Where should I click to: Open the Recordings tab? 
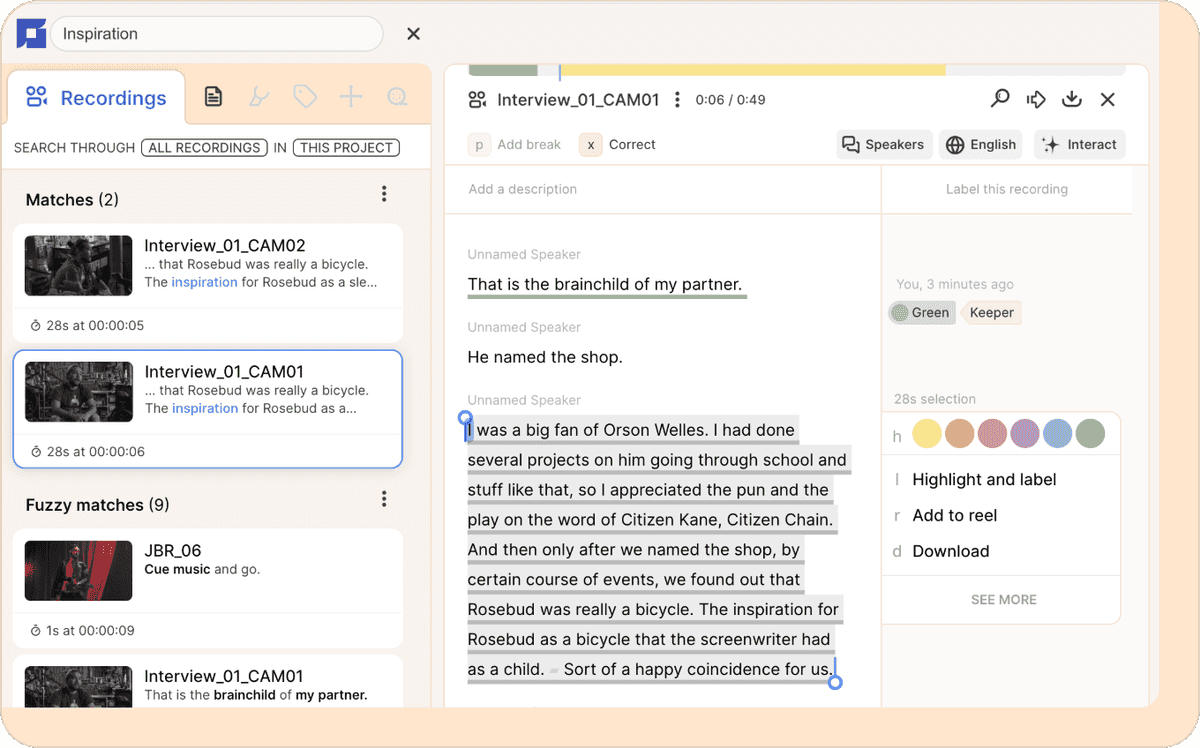click(x=96, y=97)
